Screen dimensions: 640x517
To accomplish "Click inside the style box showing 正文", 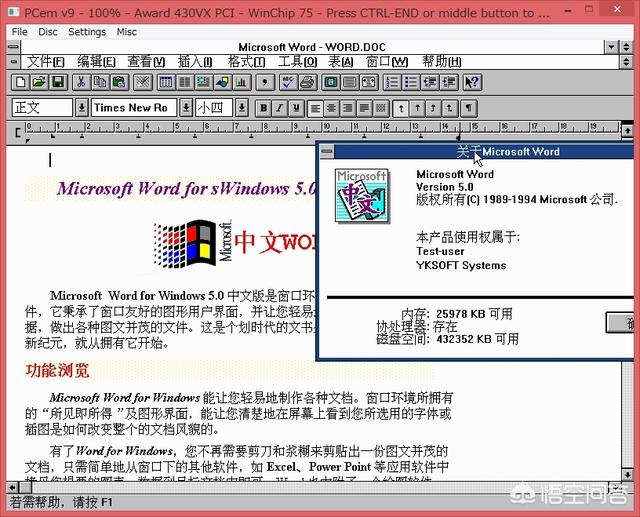I will (x=42, y=108).
